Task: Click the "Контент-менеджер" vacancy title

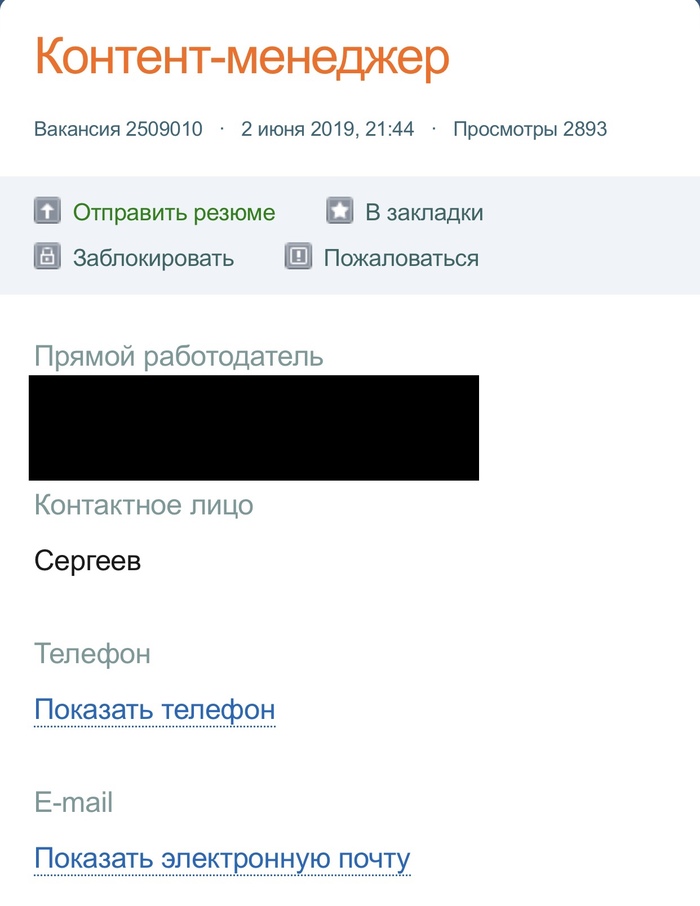Action: tap(242, 58)
